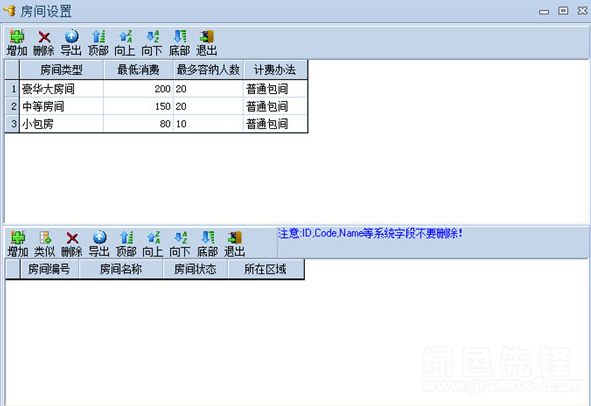
Task: Click the 所在区域 column header
Action: coord(265,269)
